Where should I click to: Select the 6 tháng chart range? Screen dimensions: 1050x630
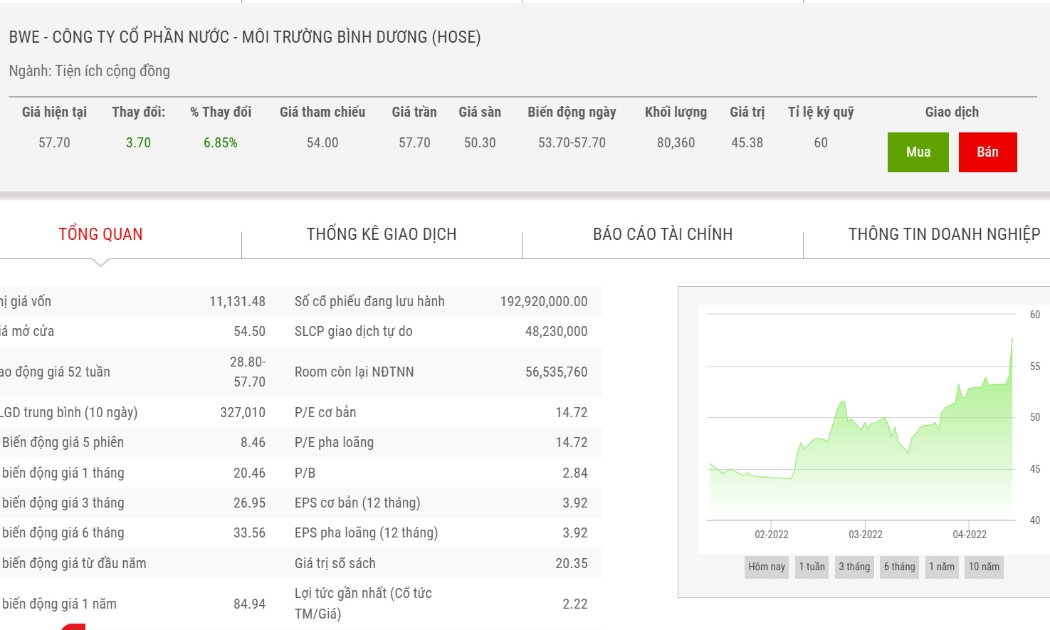point(899,567)
